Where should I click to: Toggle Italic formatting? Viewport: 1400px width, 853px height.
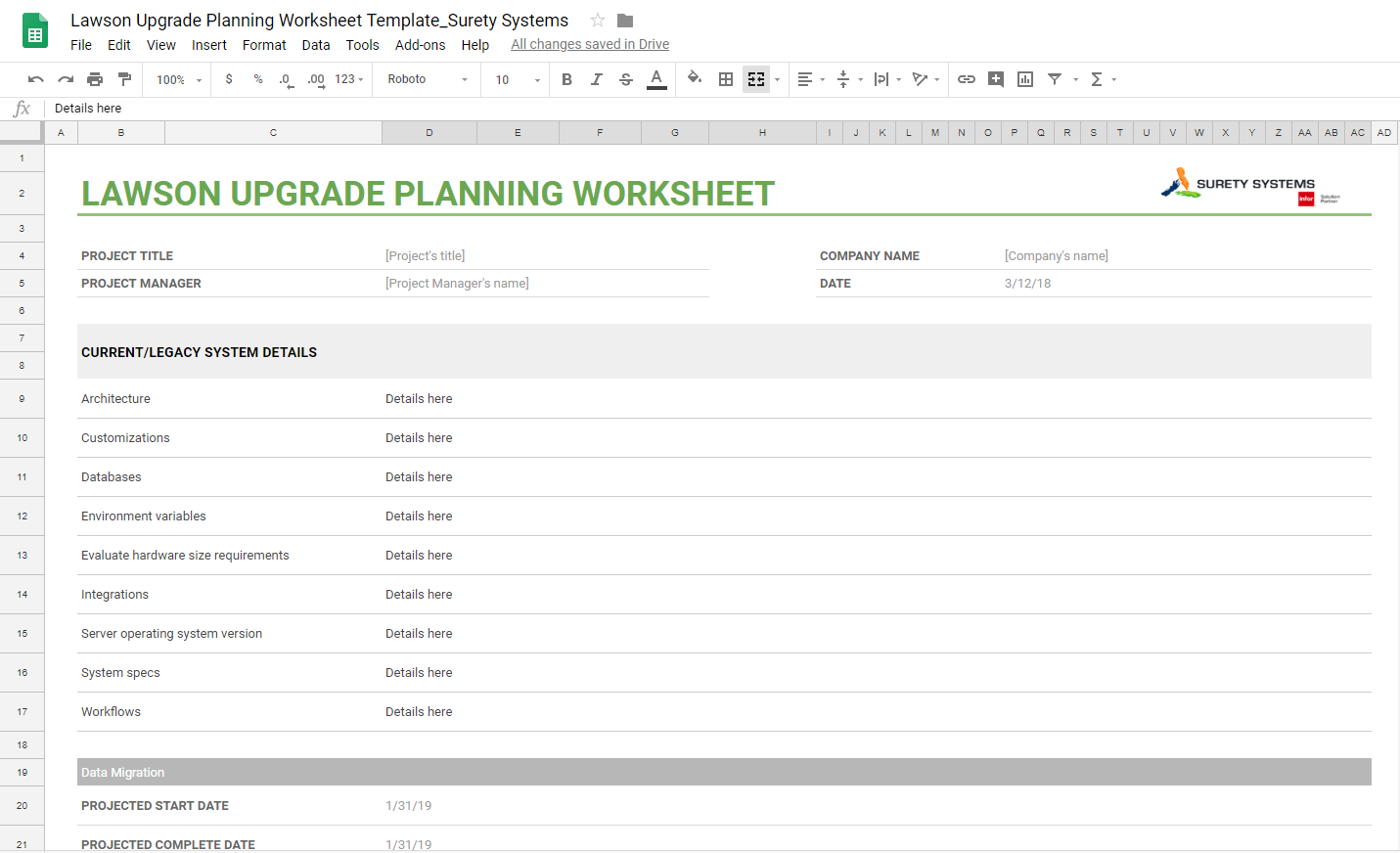(x=596, y=79)
